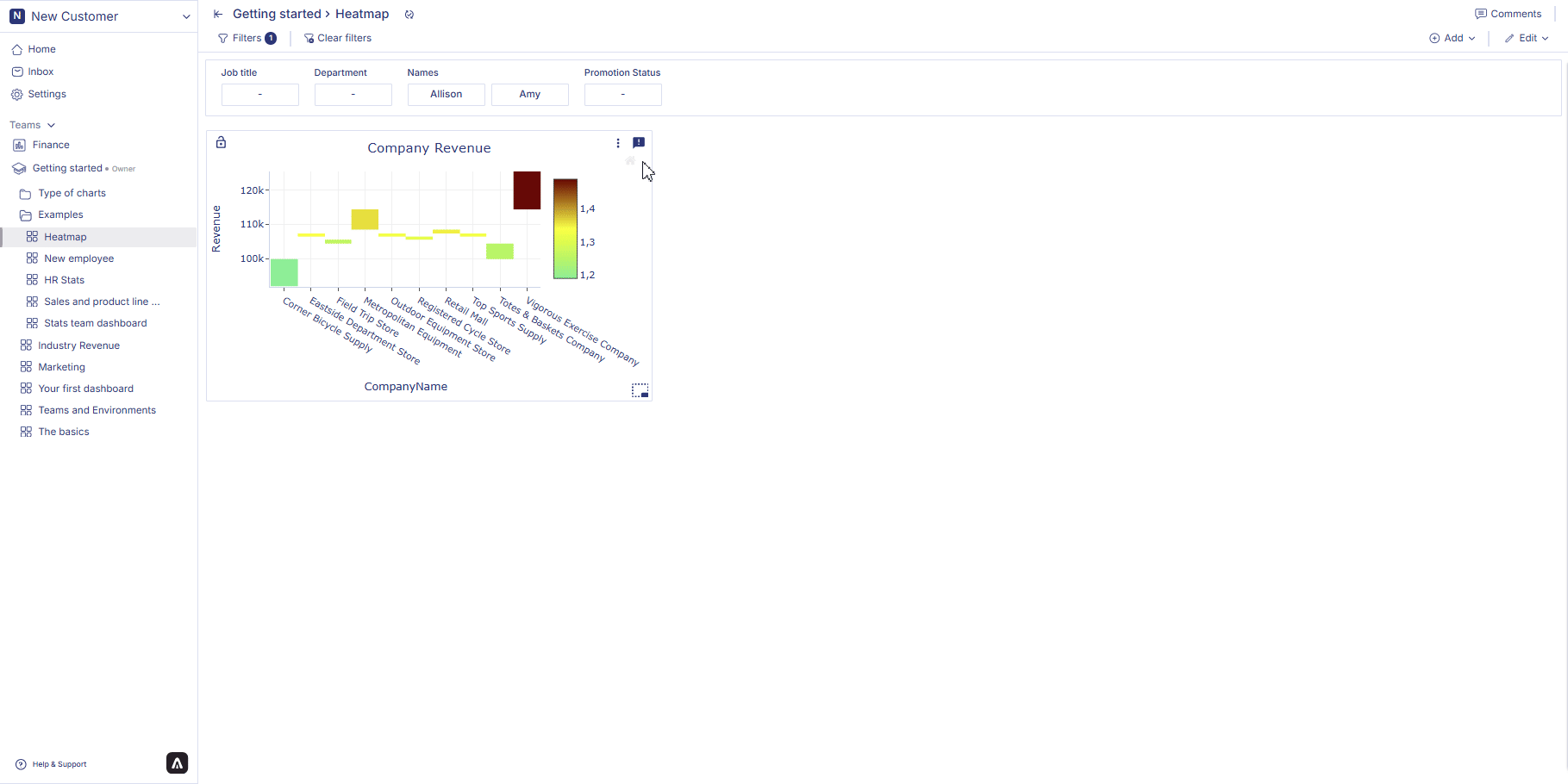Image resolution: width=1568 pixels, height=784 pixels.
Task: Open the Settings gear in sidebar
Action: tap(46, 94)
